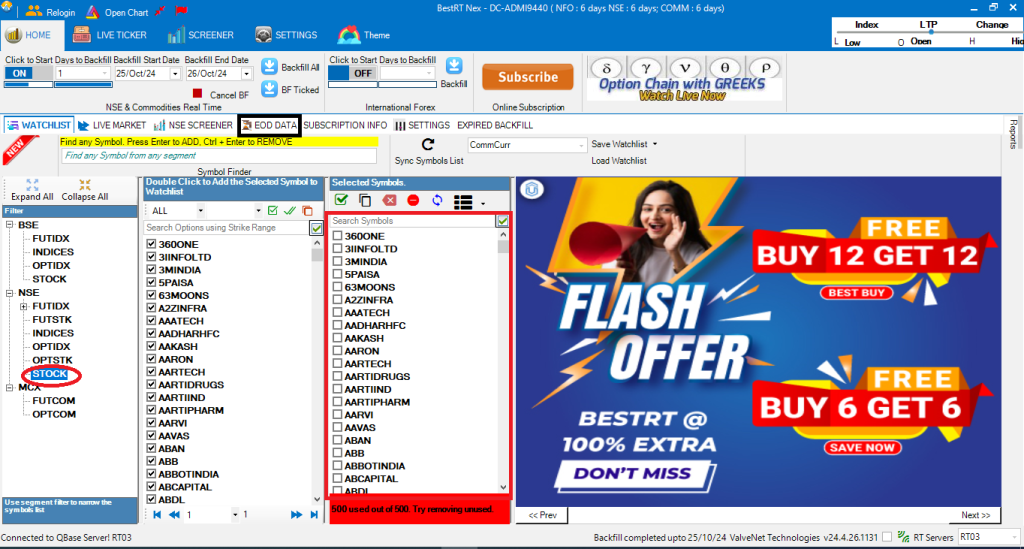Click the vega Greek symbol button
Image resolution: width=1024 pixels, height=549 pixels.
[684, 68]
